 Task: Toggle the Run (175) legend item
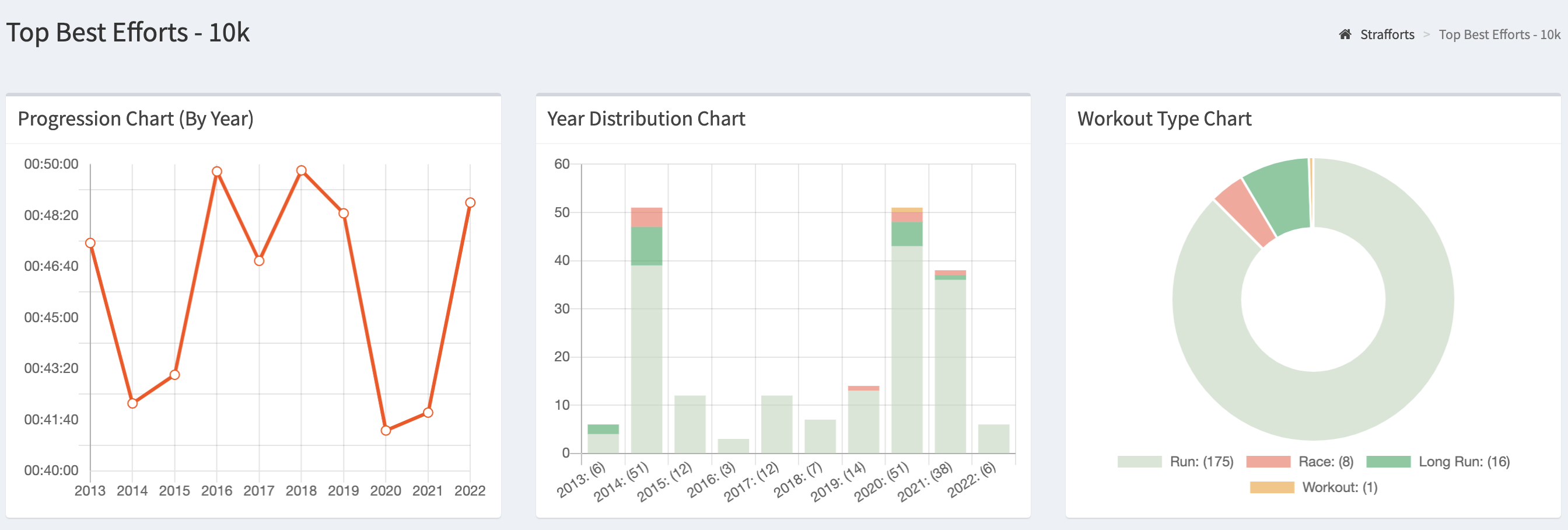coord(1175,461)
